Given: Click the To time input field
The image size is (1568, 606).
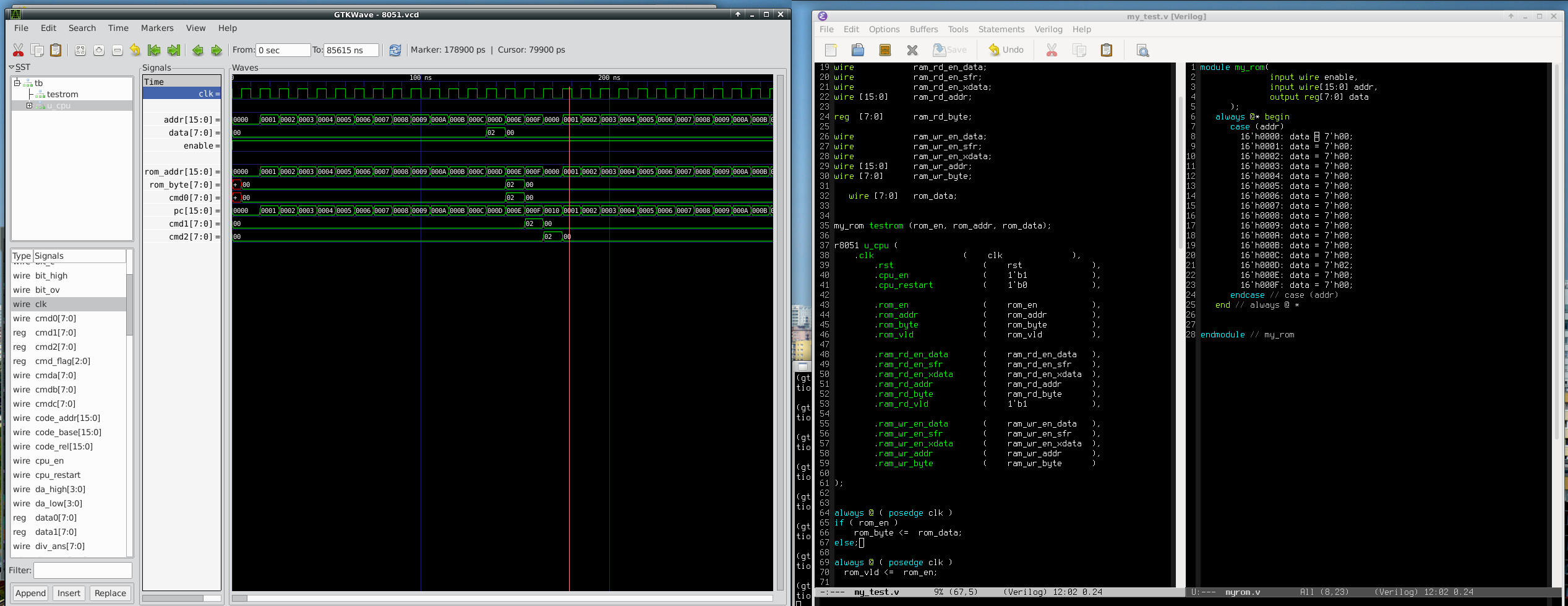Looking at the screenshot, I should [351, 50].
